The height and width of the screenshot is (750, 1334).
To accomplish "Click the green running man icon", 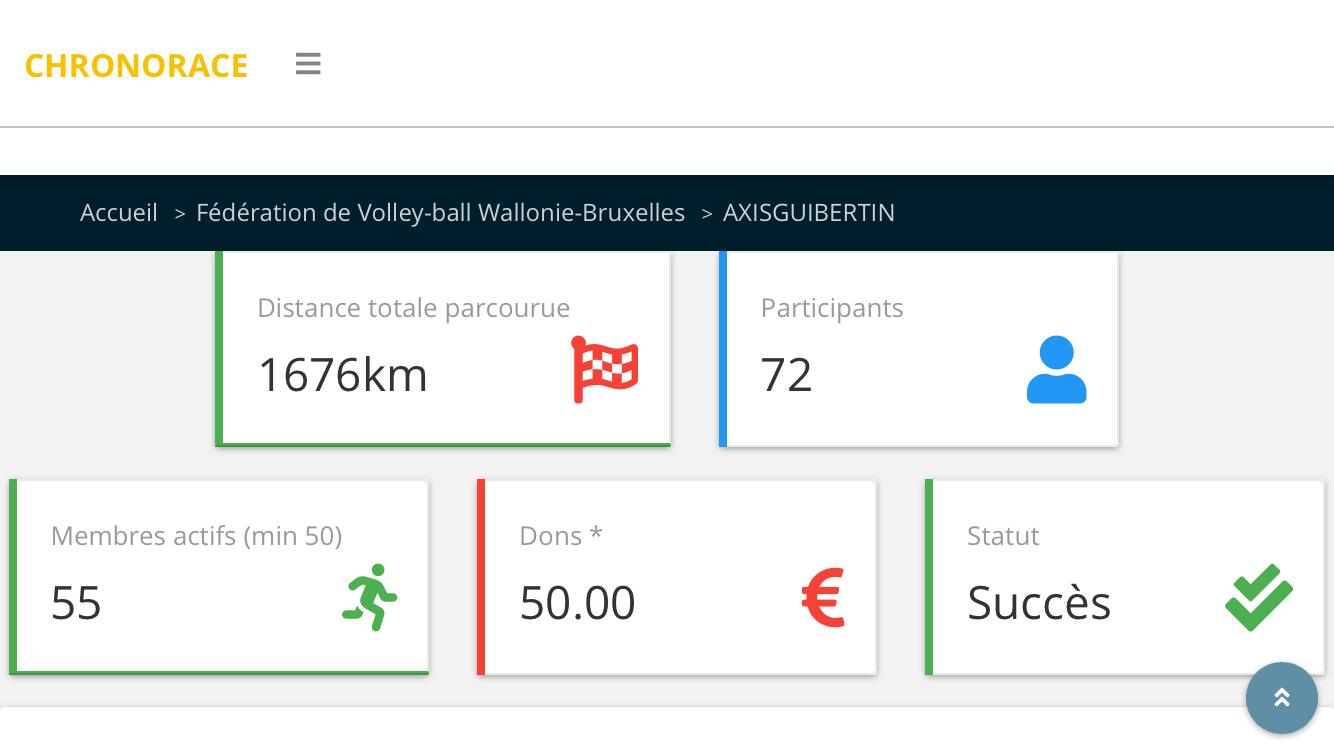I will (370, 598).
